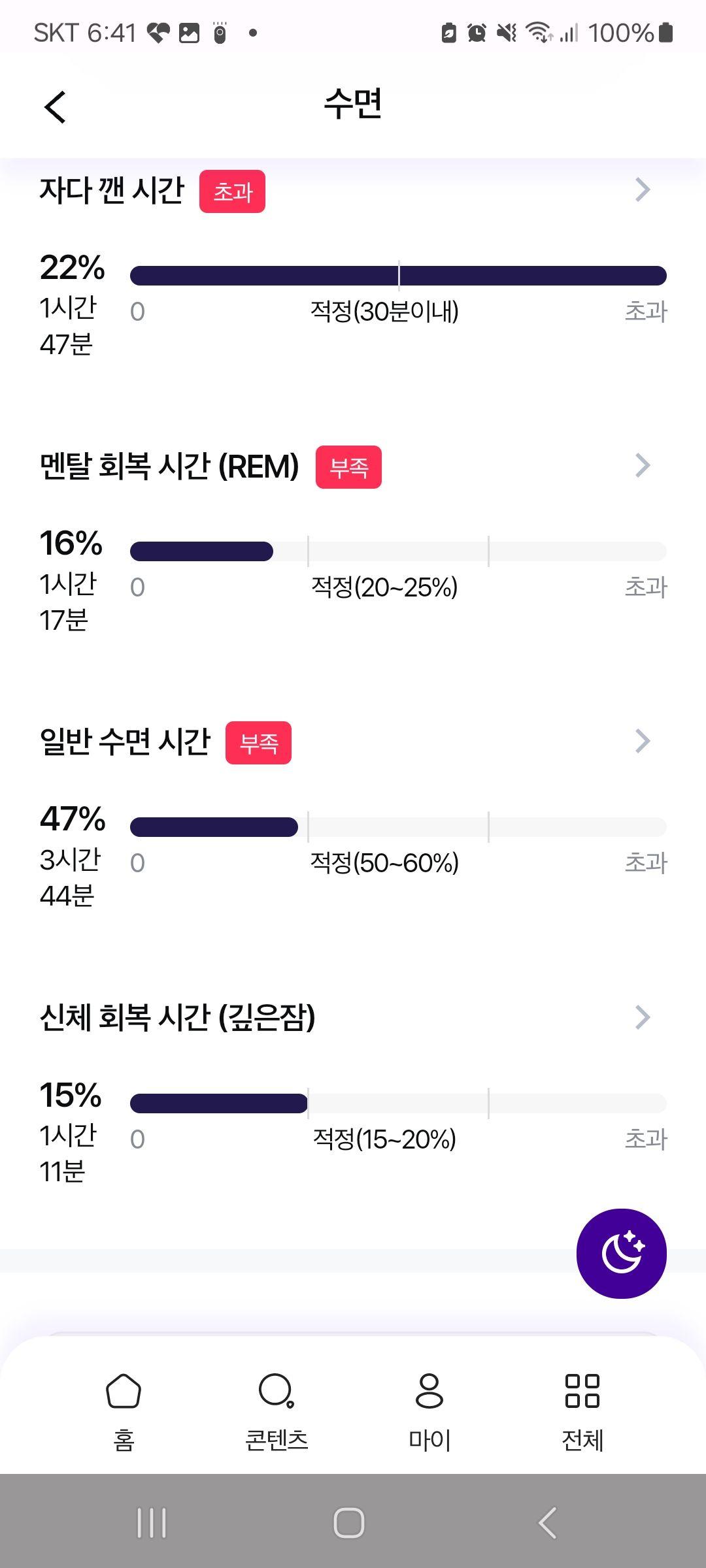
Task: Tap Android recent apps icon
Action: pos(152,1523)
